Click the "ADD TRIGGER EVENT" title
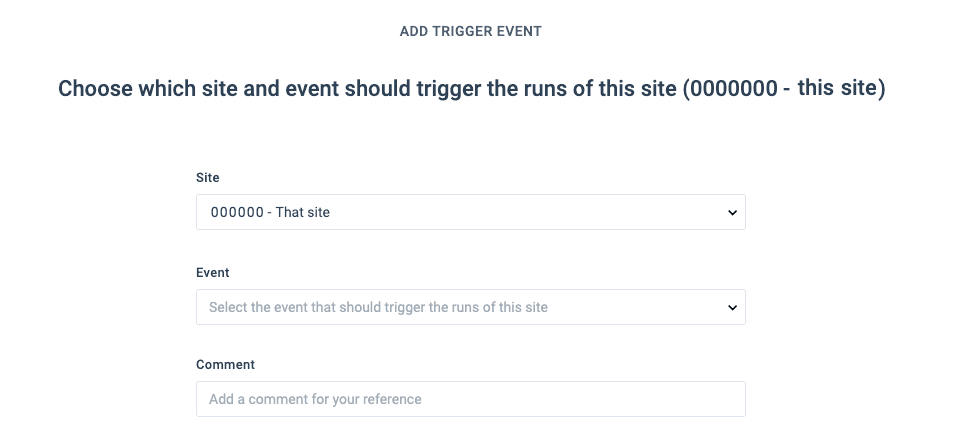Viewport: 956px width, 440px height. [x=471, y=31]
